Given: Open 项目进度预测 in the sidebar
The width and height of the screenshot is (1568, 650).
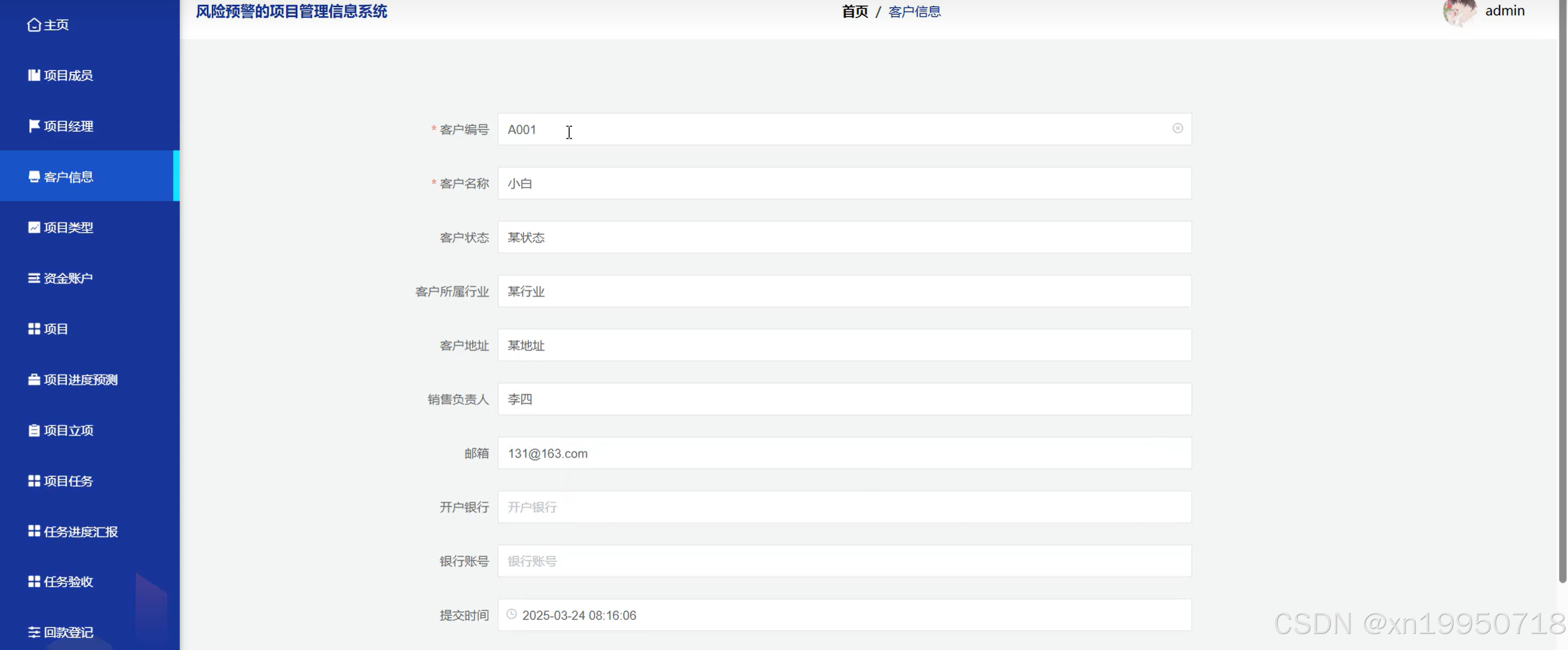Looking at the screenshot, I should click(x=90, y=379).
